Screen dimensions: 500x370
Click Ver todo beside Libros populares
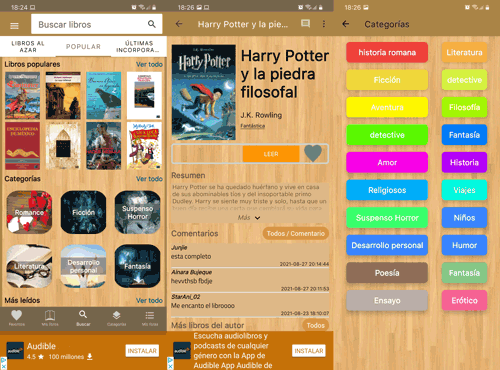(149, 64)
